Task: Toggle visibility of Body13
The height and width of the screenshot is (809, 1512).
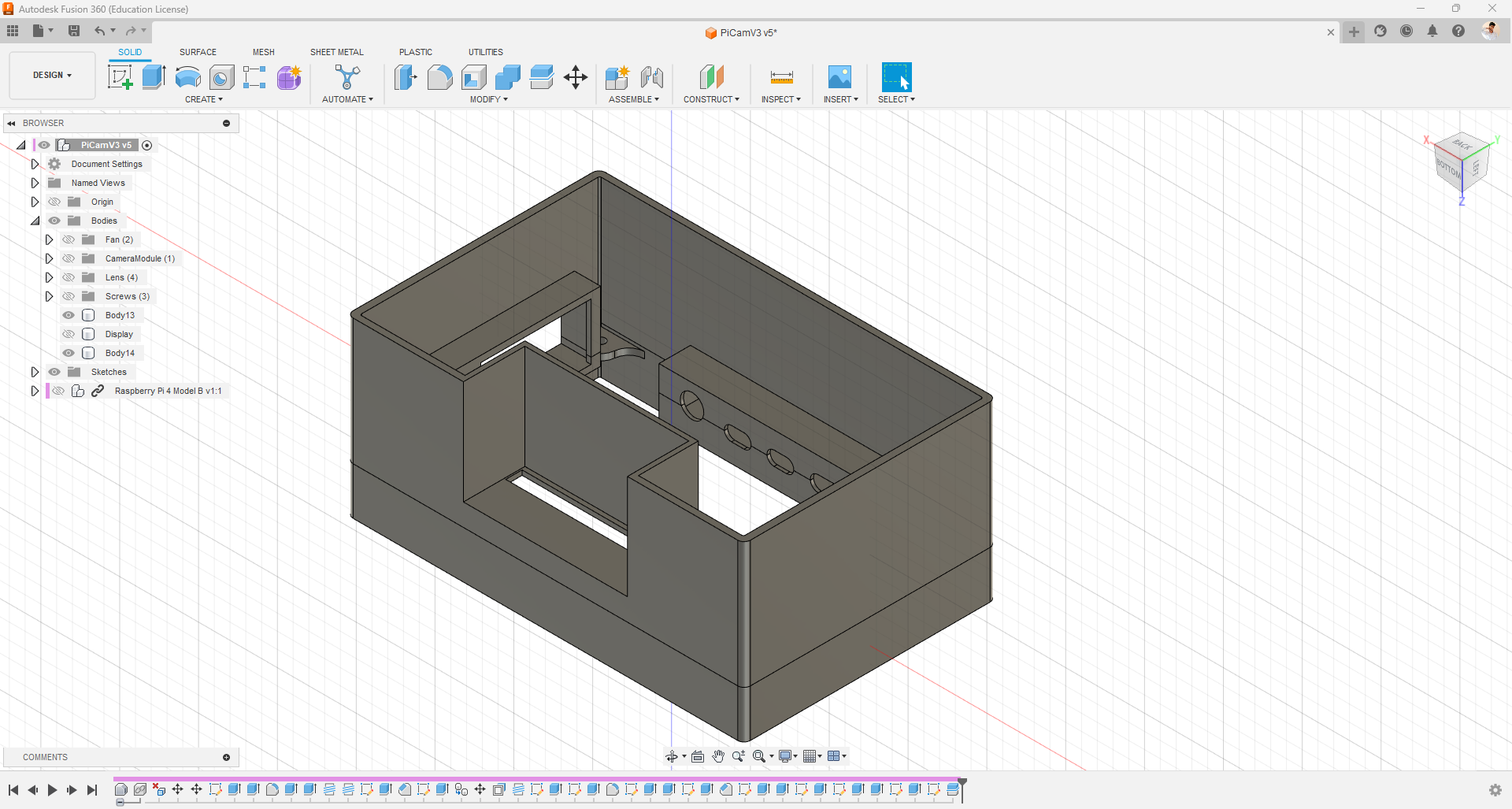Action: point(69,315)
